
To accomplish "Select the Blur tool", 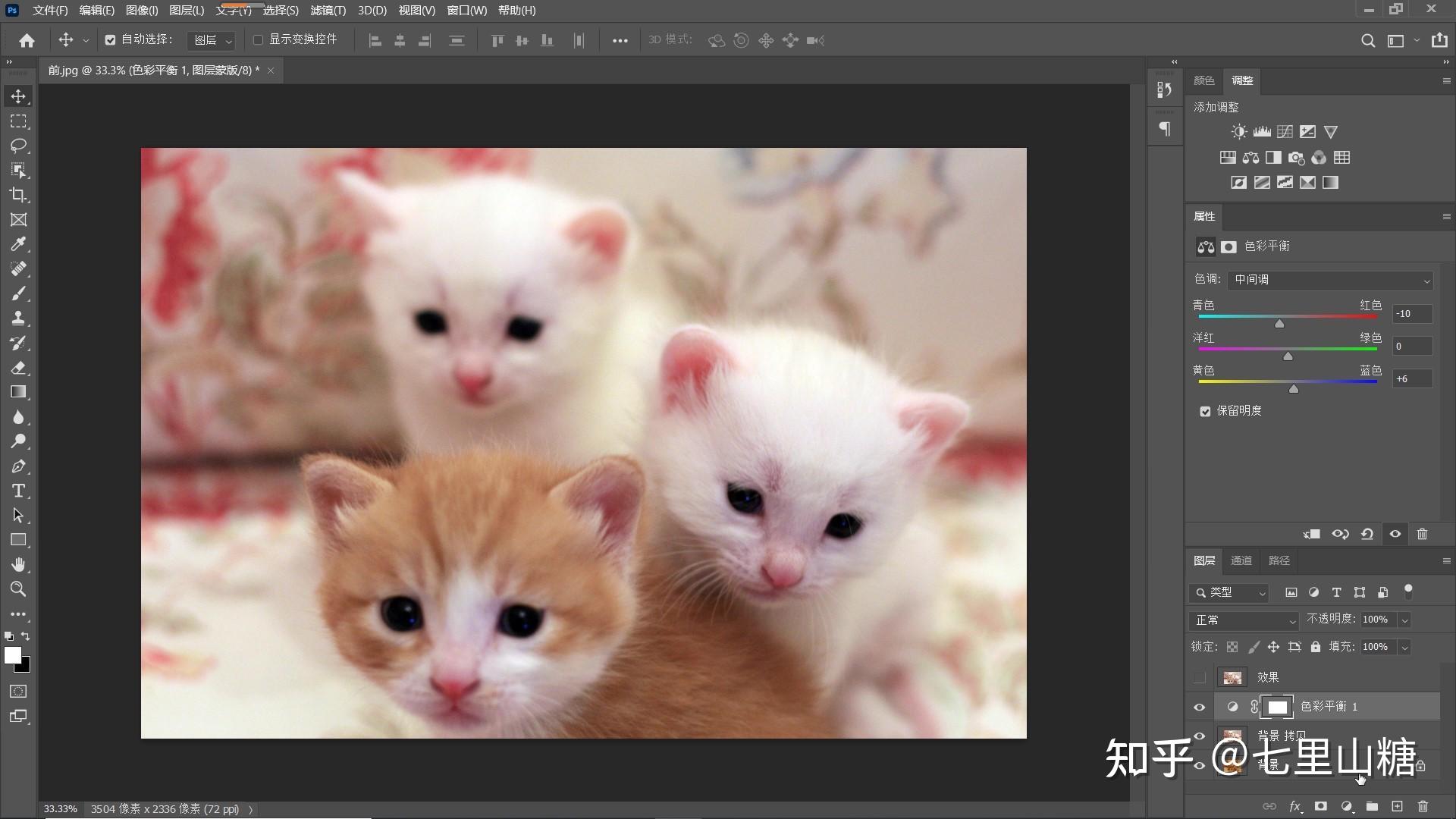I will click(18, 417).
